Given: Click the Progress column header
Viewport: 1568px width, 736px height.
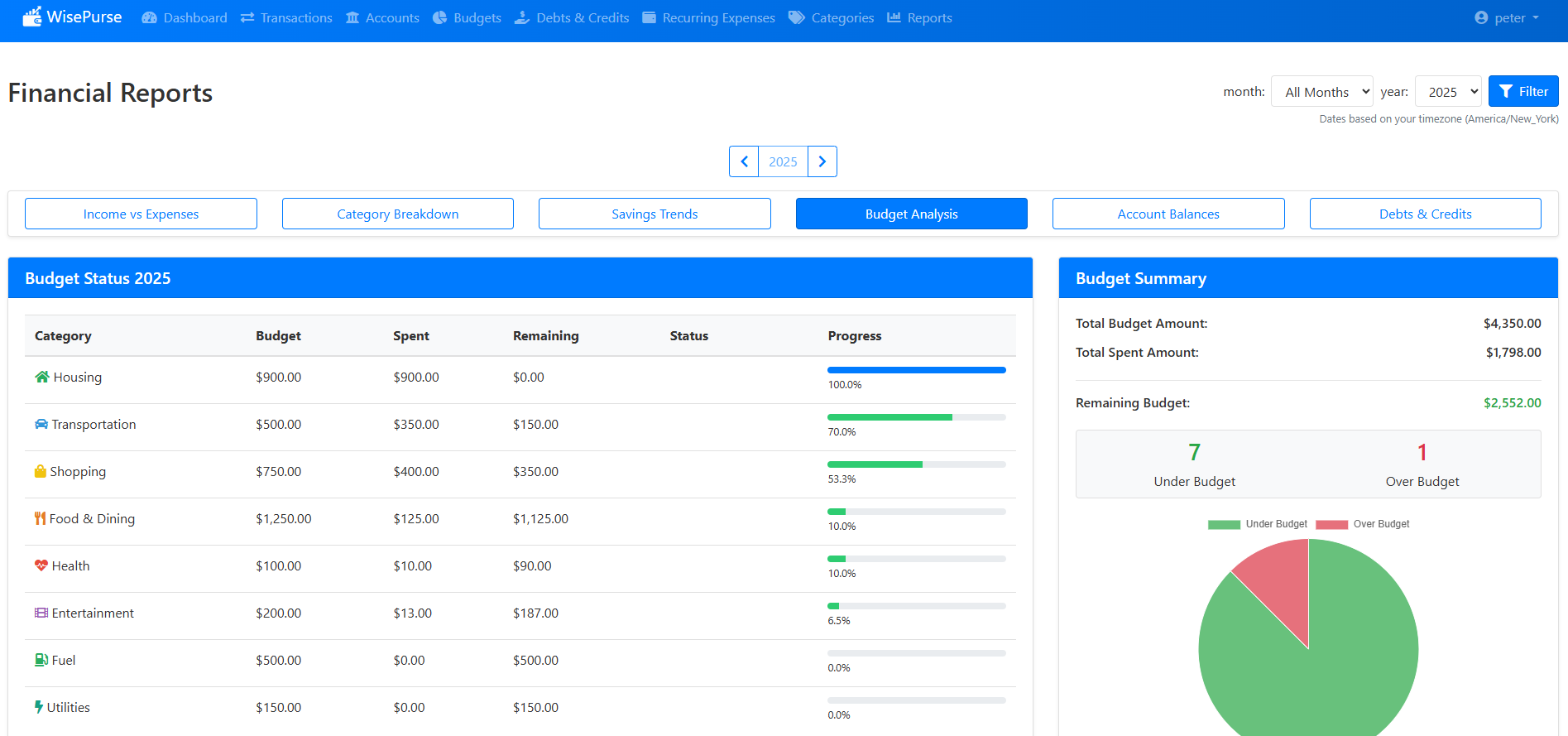Looking at the screenshot, I should 855,335.
